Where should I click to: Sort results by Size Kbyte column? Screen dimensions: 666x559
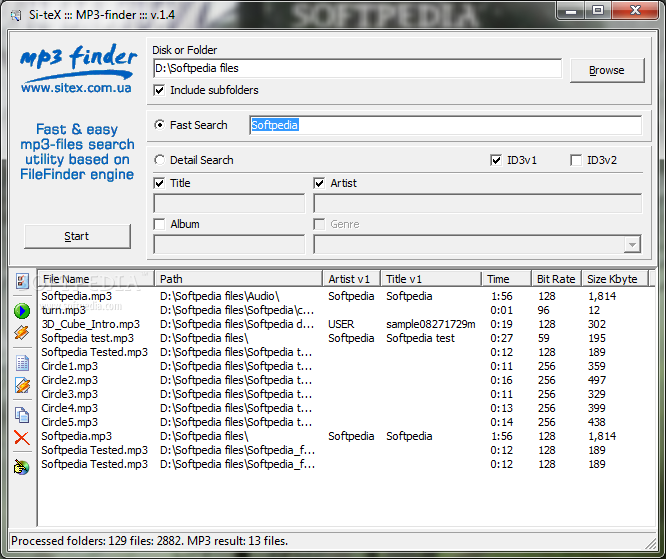[615, 279]
